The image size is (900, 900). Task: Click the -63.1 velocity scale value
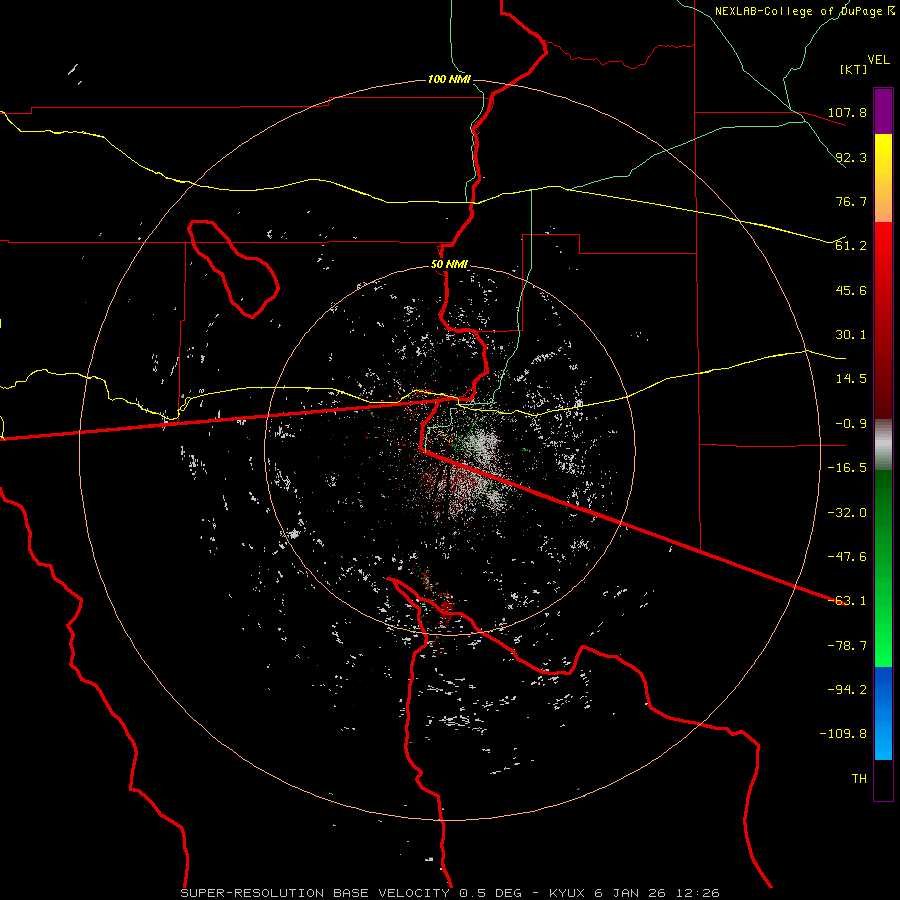pyautogui.click(x=847, y=601)
